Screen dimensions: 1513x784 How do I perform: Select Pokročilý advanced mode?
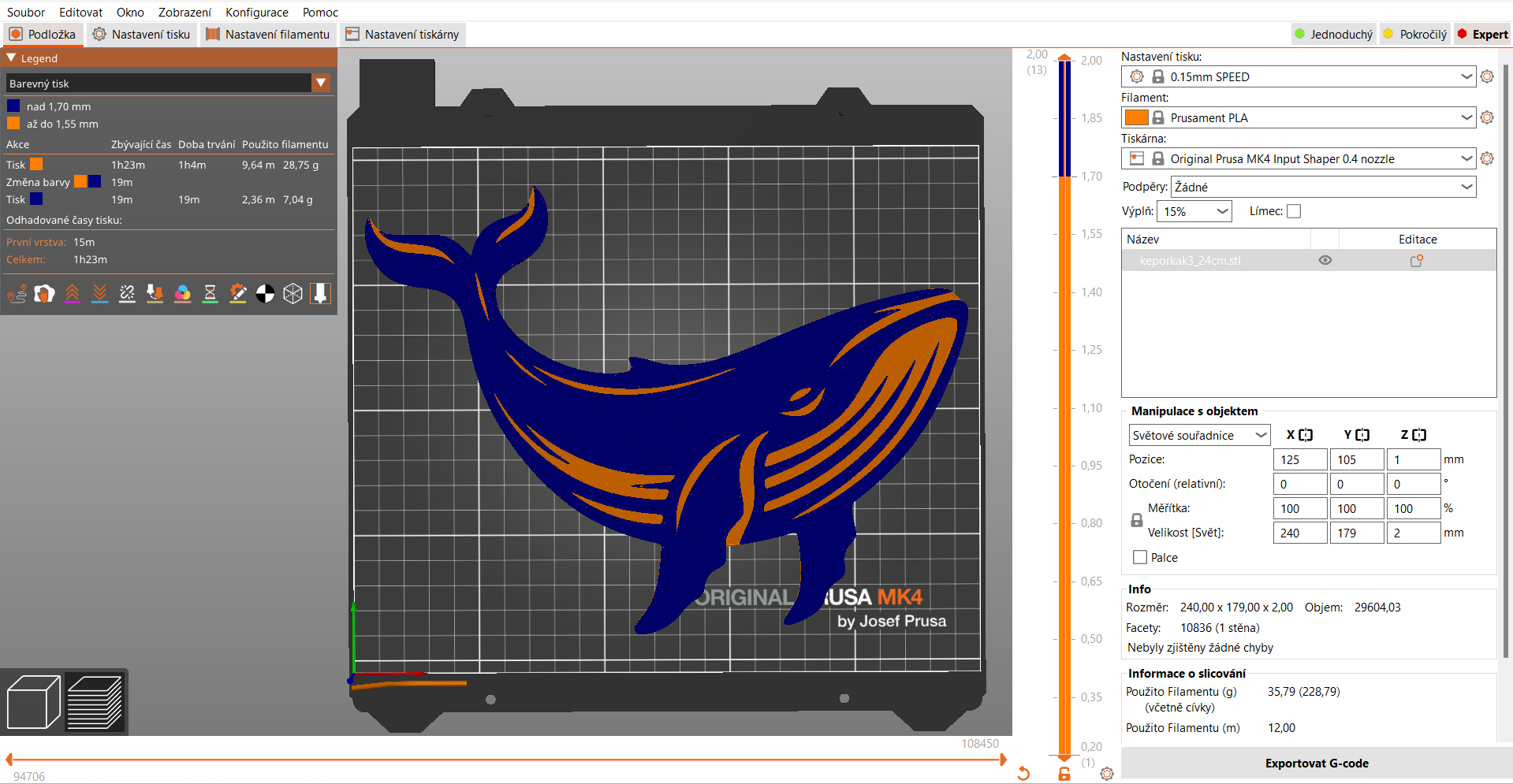click(x=1415, y=34)
